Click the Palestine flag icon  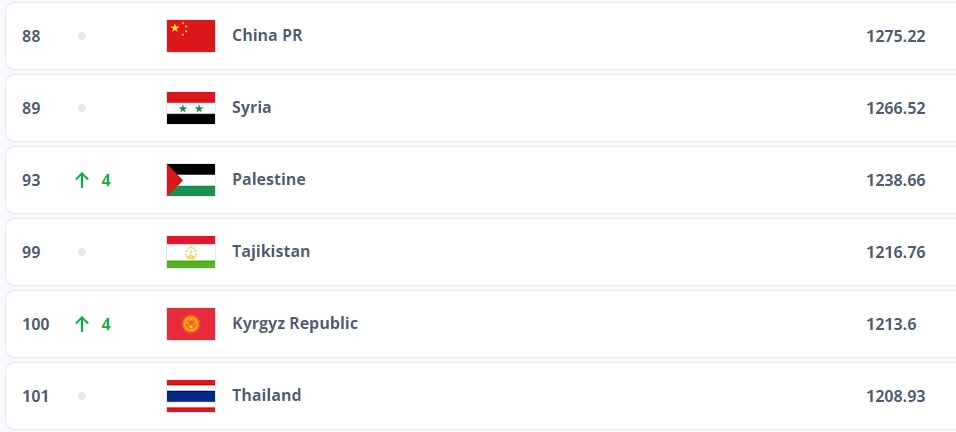(190, 180)
